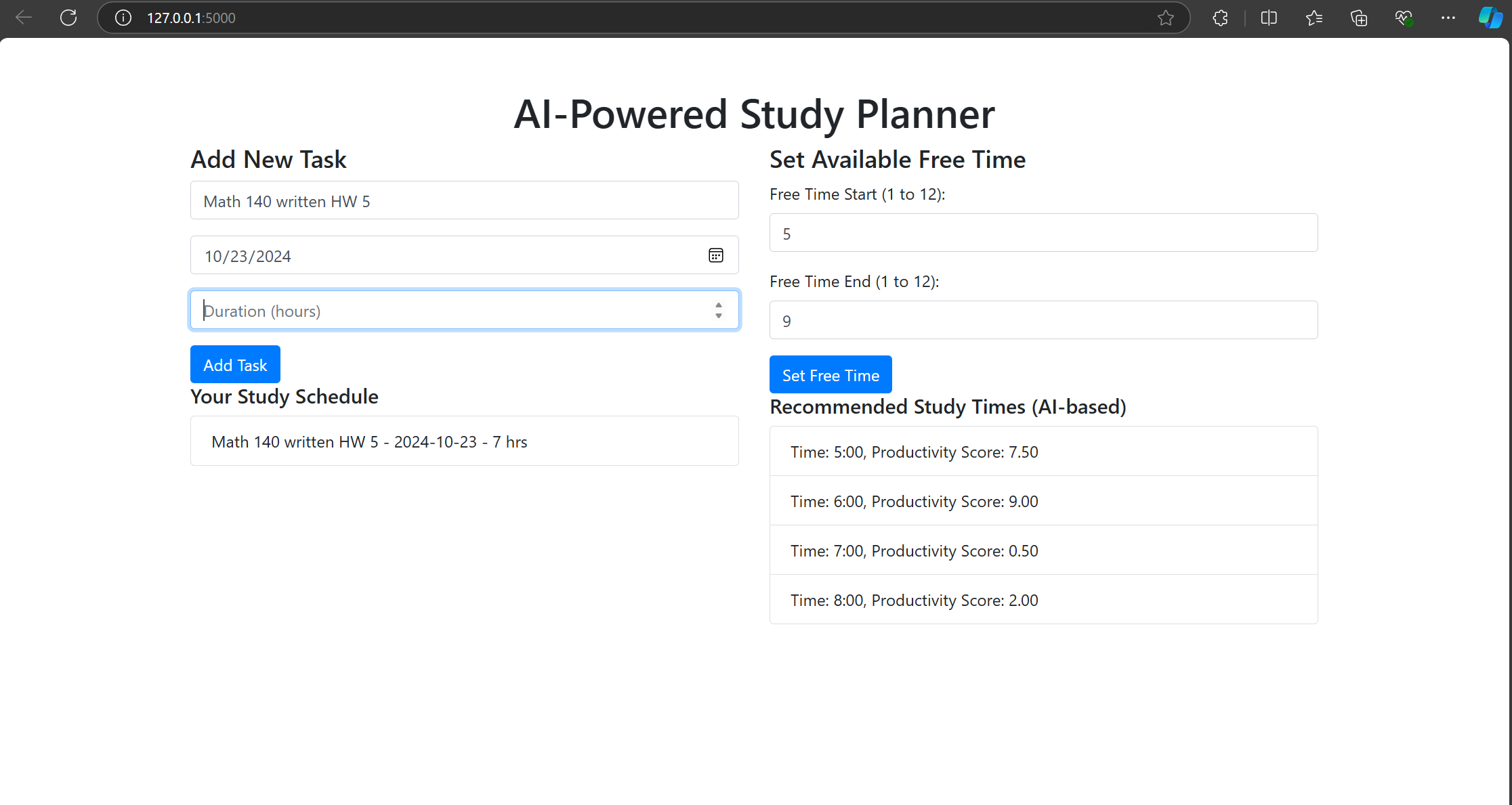Click the Free Time End input field
This screenshot has width=1512, height=805.
[1043, 320]
